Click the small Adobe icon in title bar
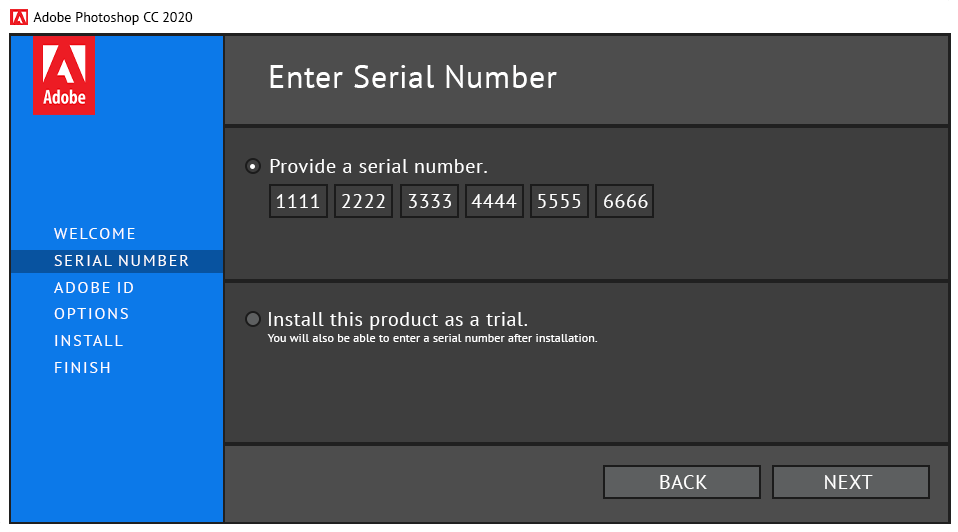 (x=19, y=17)
